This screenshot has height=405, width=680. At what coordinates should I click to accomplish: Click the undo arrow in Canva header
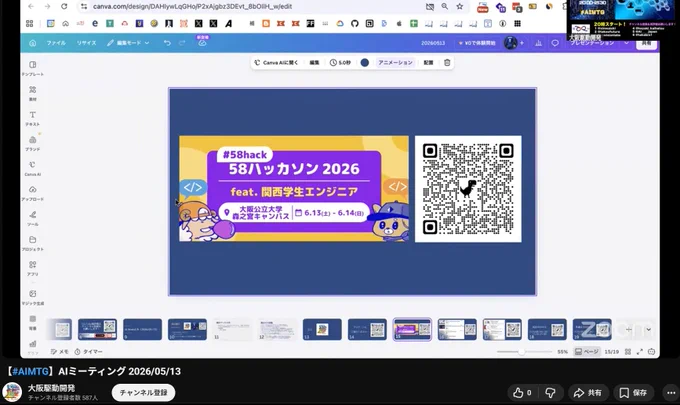pyautogui.click(x=167, y=43)
